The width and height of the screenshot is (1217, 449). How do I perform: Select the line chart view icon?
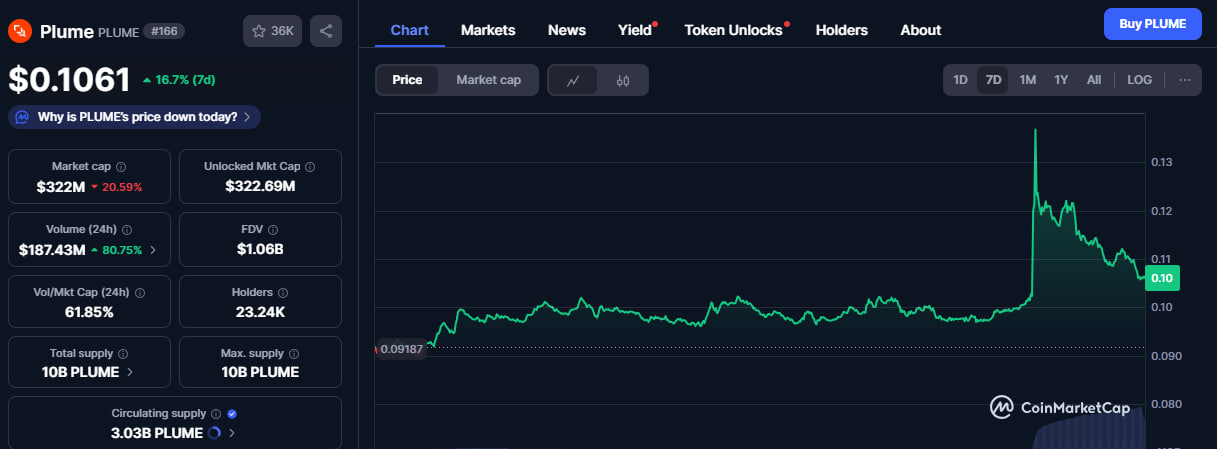click(573, 80)
